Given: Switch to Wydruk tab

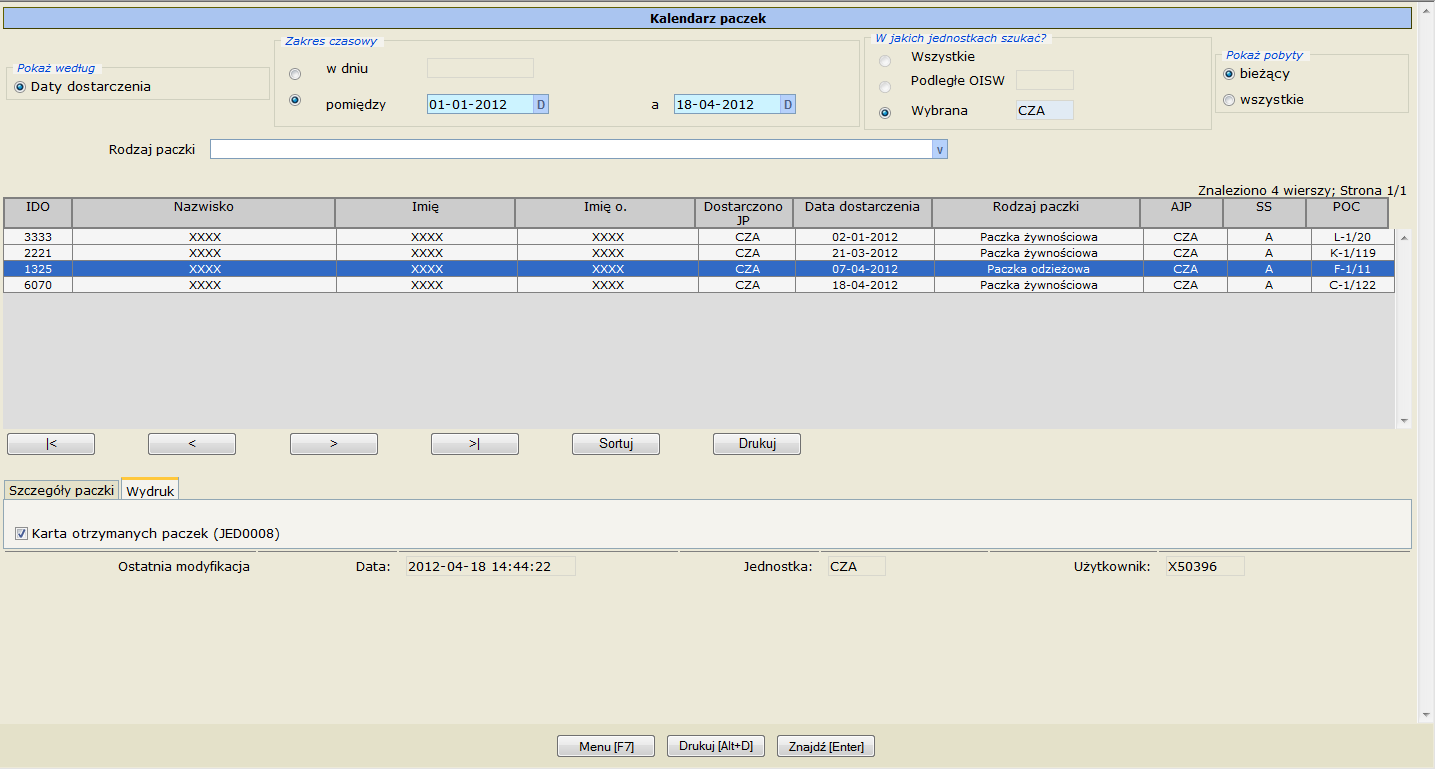Looking at the screenshot, I should (x=150, y=491).
